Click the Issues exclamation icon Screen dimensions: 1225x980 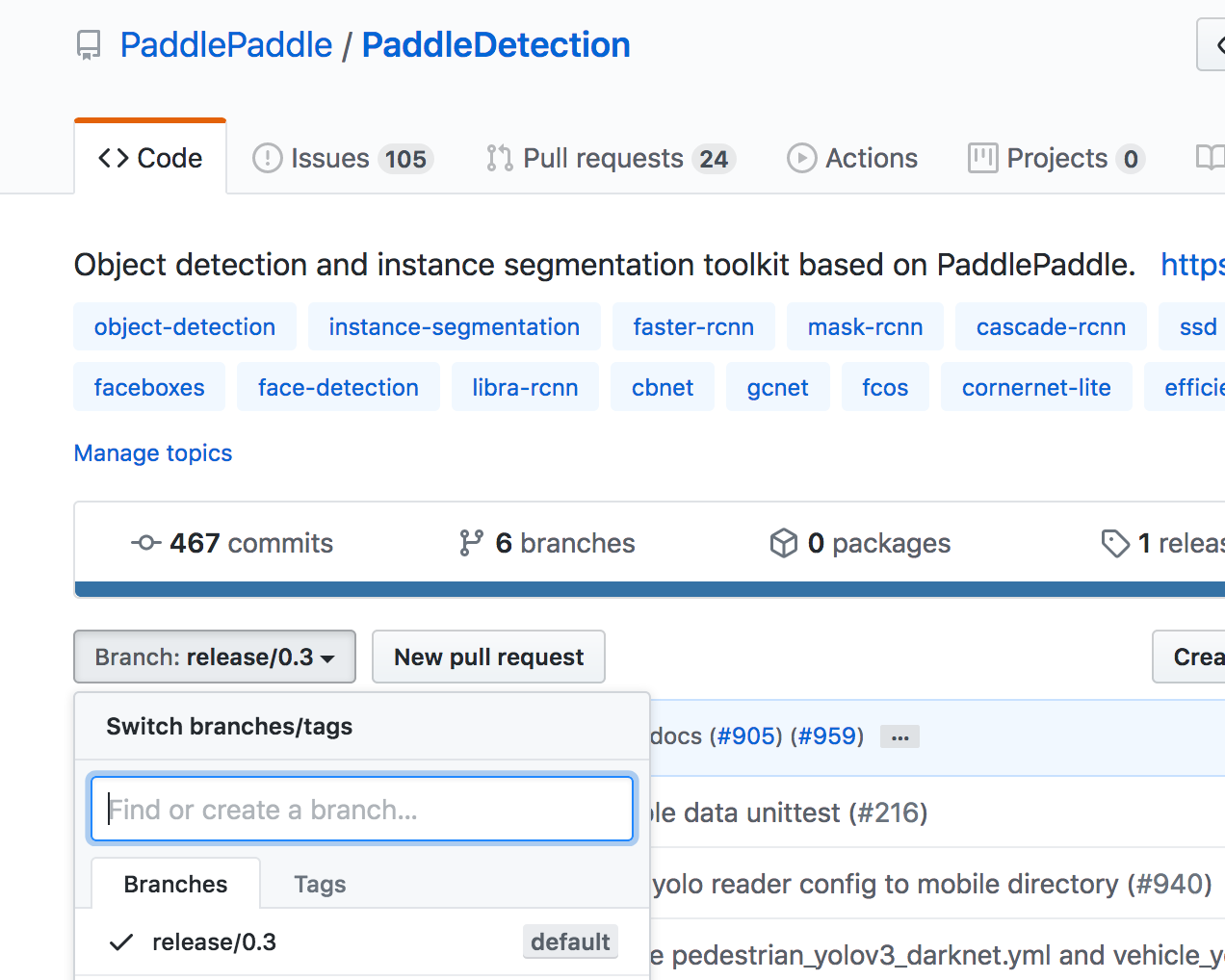[267, 158]
